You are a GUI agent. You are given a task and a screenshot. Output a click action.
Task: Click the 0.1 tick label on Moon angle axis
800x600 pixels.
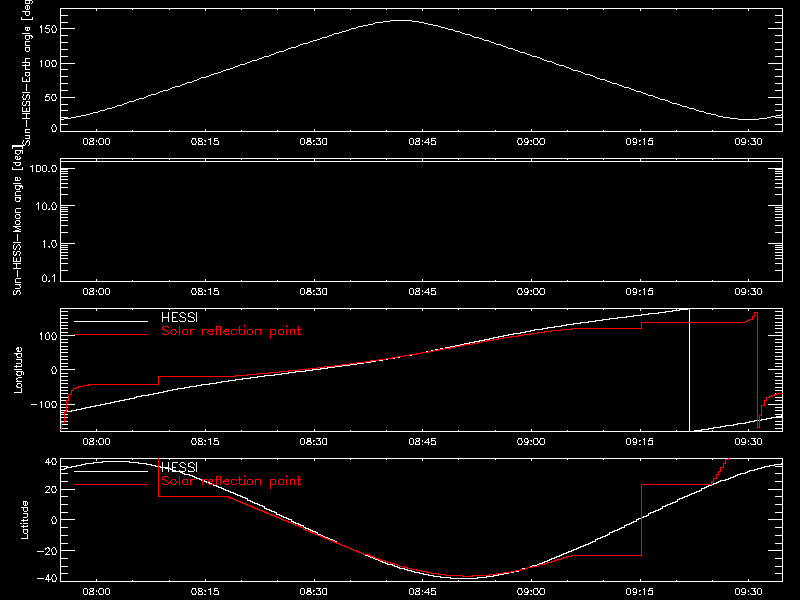pyautogui.click(x=49, y=278)
